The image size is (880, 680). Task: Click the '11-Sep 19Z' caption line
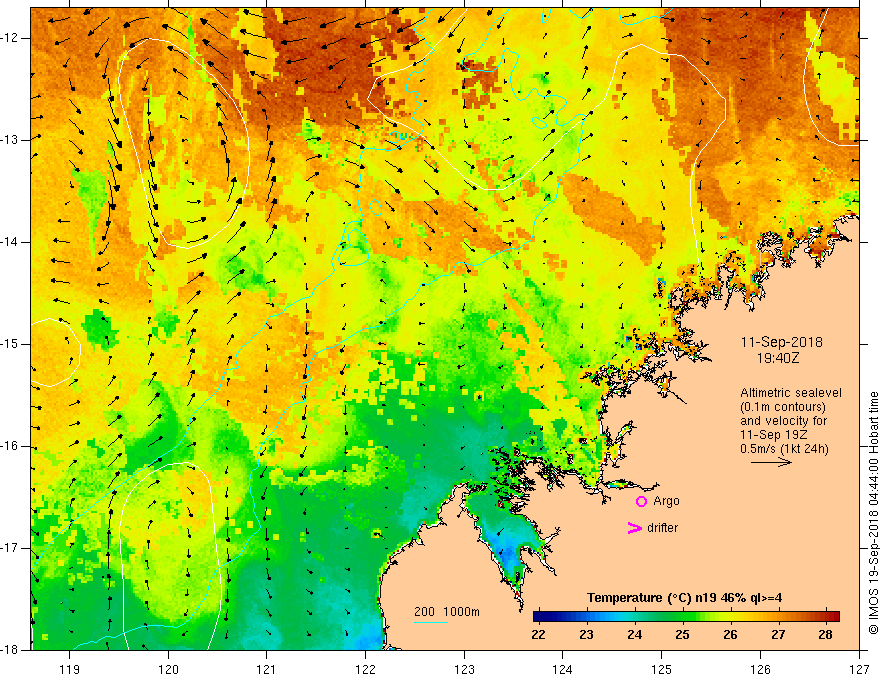(x=770, y=435)
